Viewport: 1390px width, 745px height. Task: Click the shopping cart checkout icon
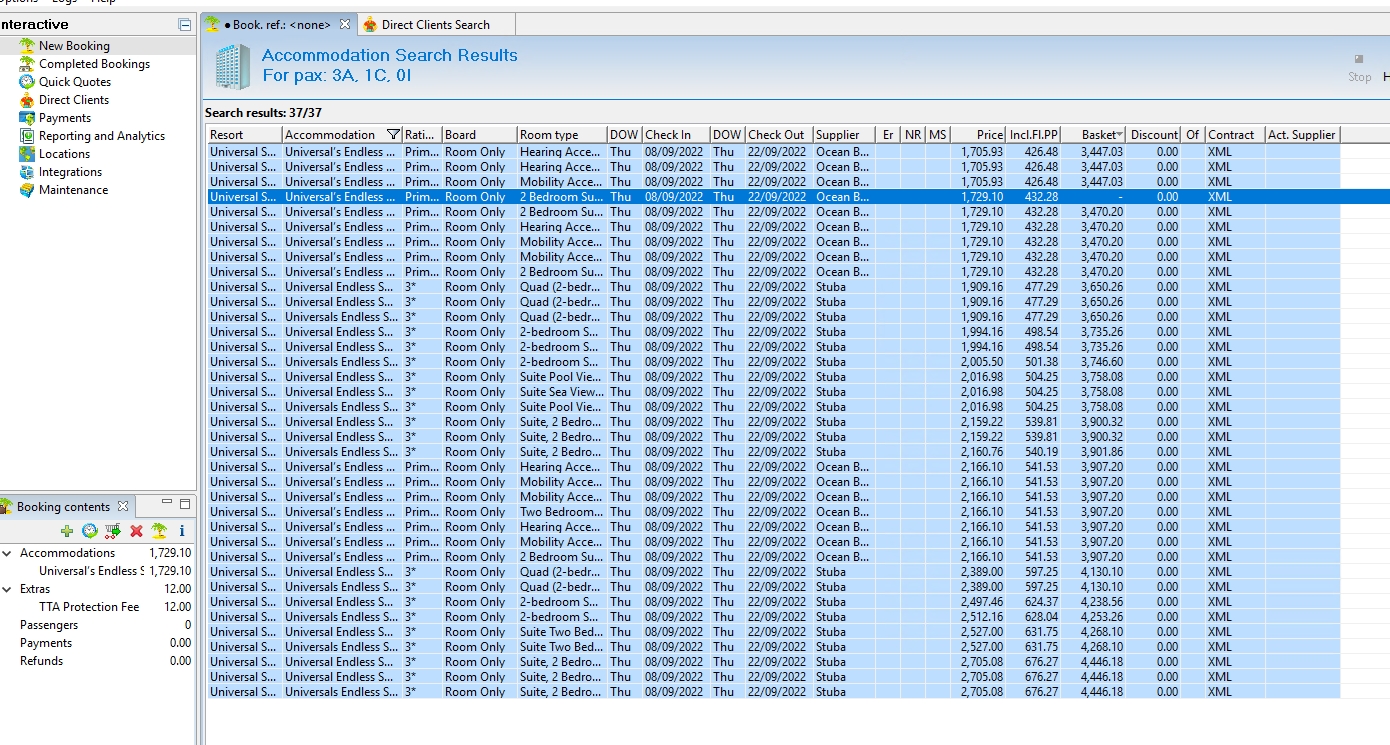point(113,531)
